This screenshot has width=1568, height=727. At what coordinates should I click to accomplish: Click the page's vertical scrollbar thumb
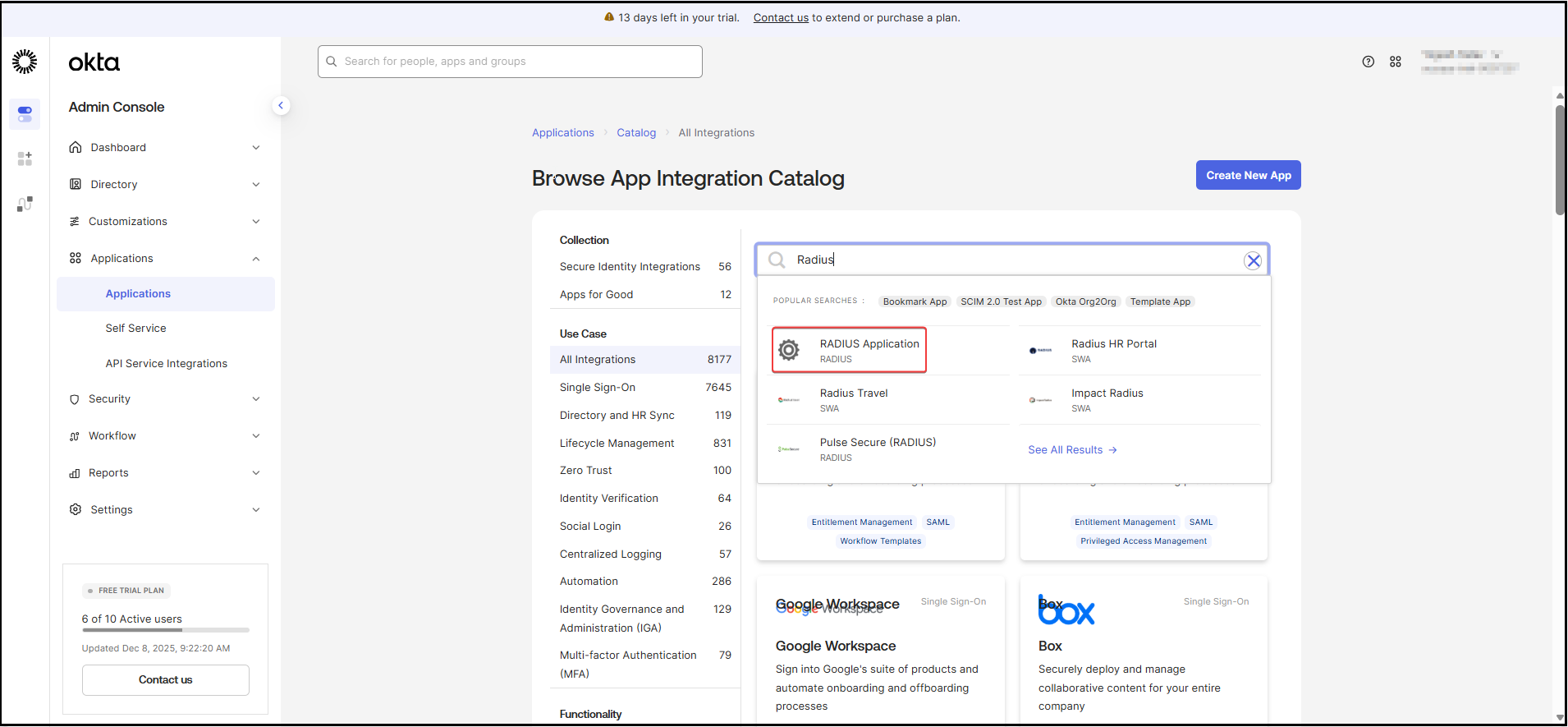1560,160
